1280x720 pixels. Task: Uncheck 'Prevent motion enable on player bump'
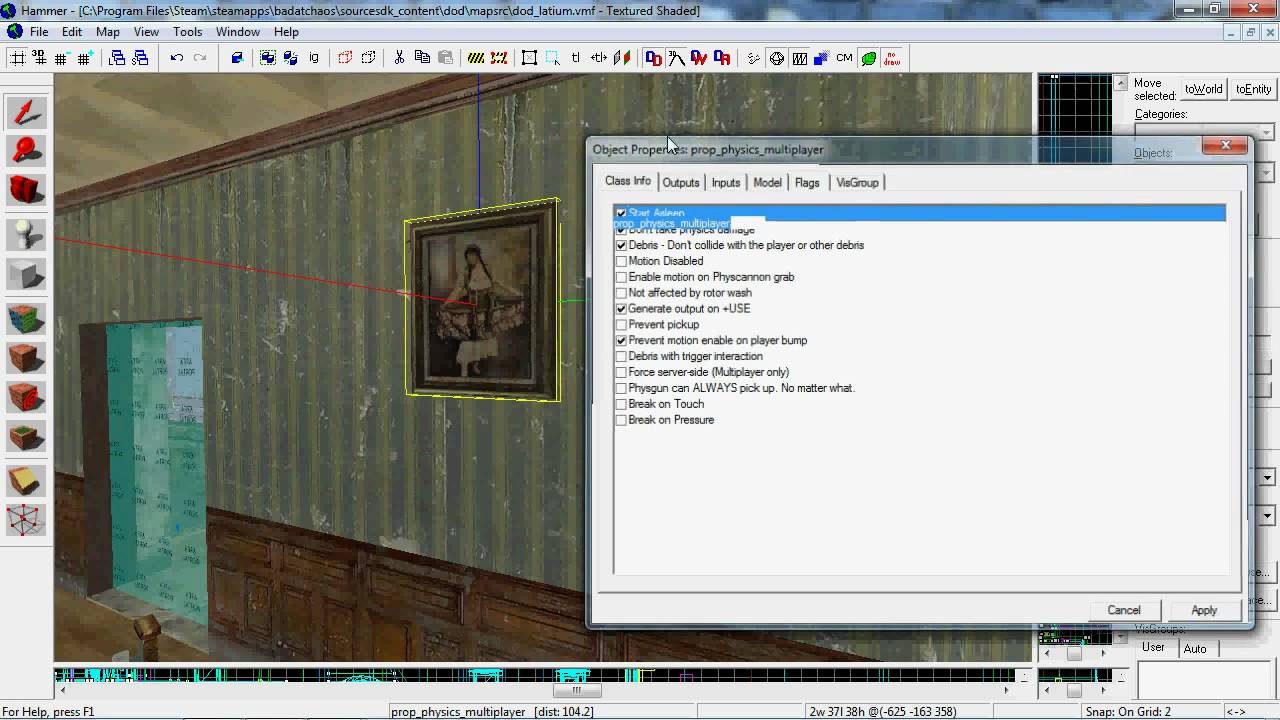point(621,341)
